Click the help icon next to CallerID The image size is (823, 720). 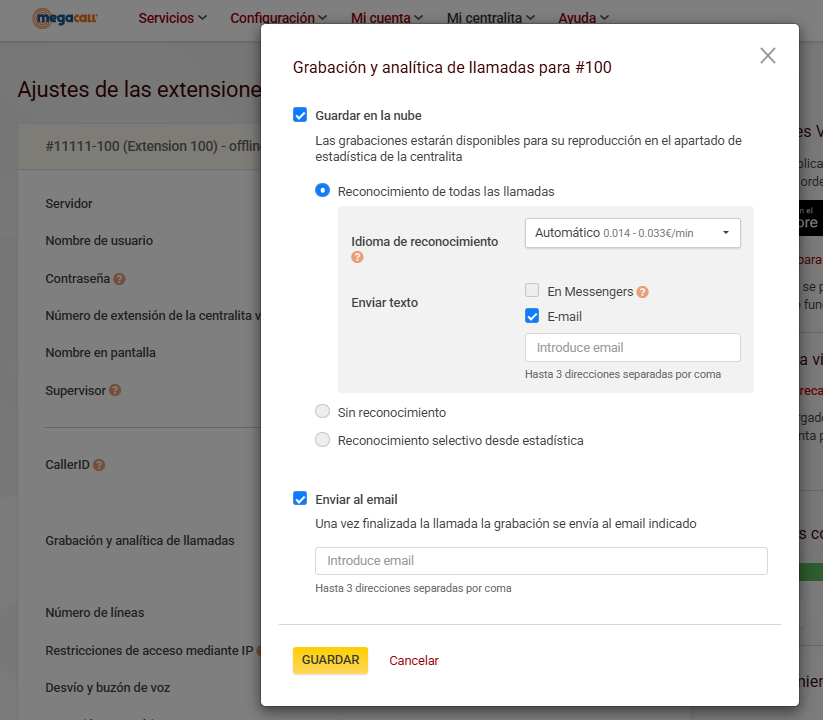99,465
